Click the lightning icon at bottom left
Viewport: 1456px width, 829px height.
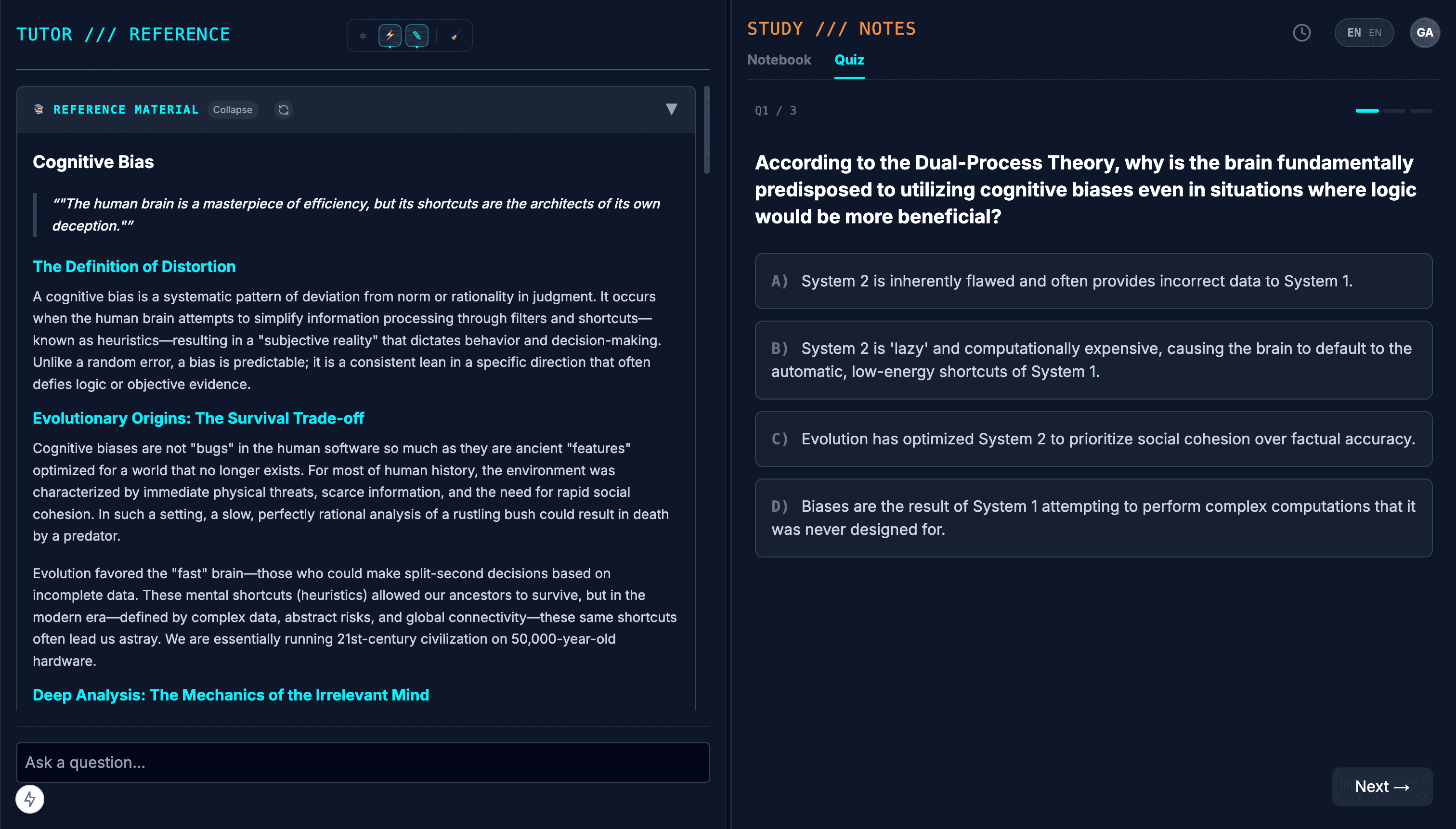tap(29, 799)
